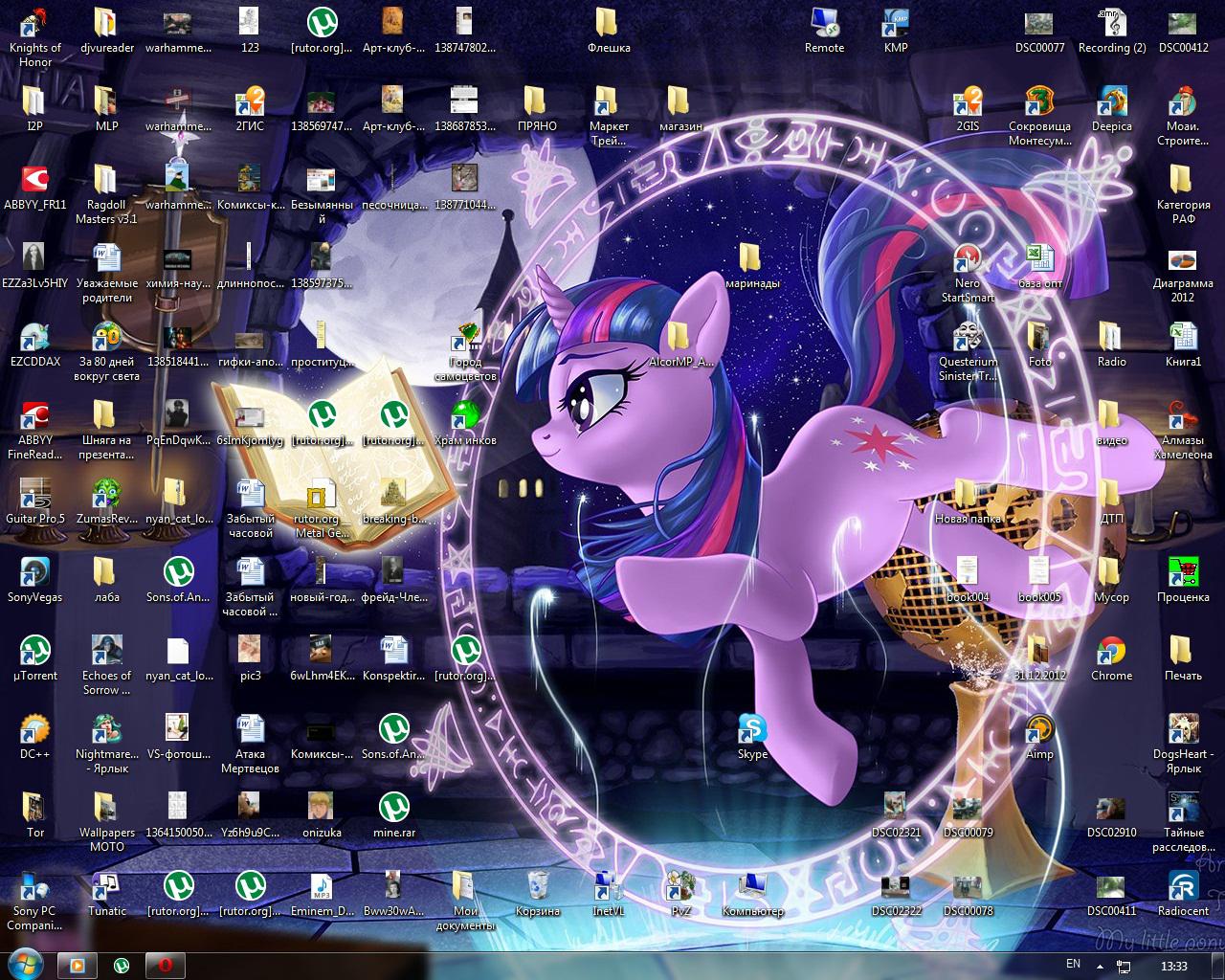
Task: Launch the InetVL shortcut
Action: [609, 894]
